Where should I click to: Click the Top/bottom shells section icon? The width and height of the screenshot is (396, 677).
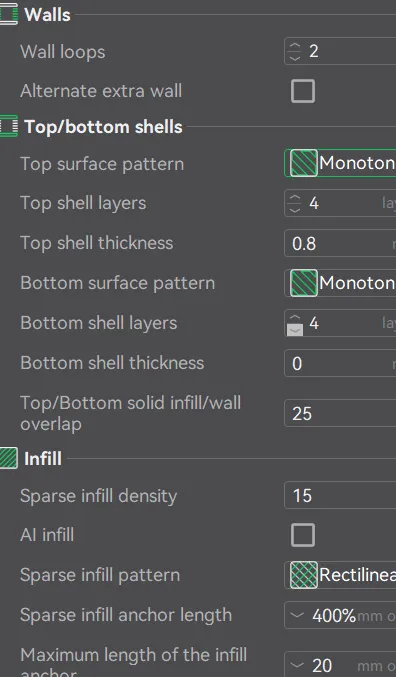click(x=9, y=126)
